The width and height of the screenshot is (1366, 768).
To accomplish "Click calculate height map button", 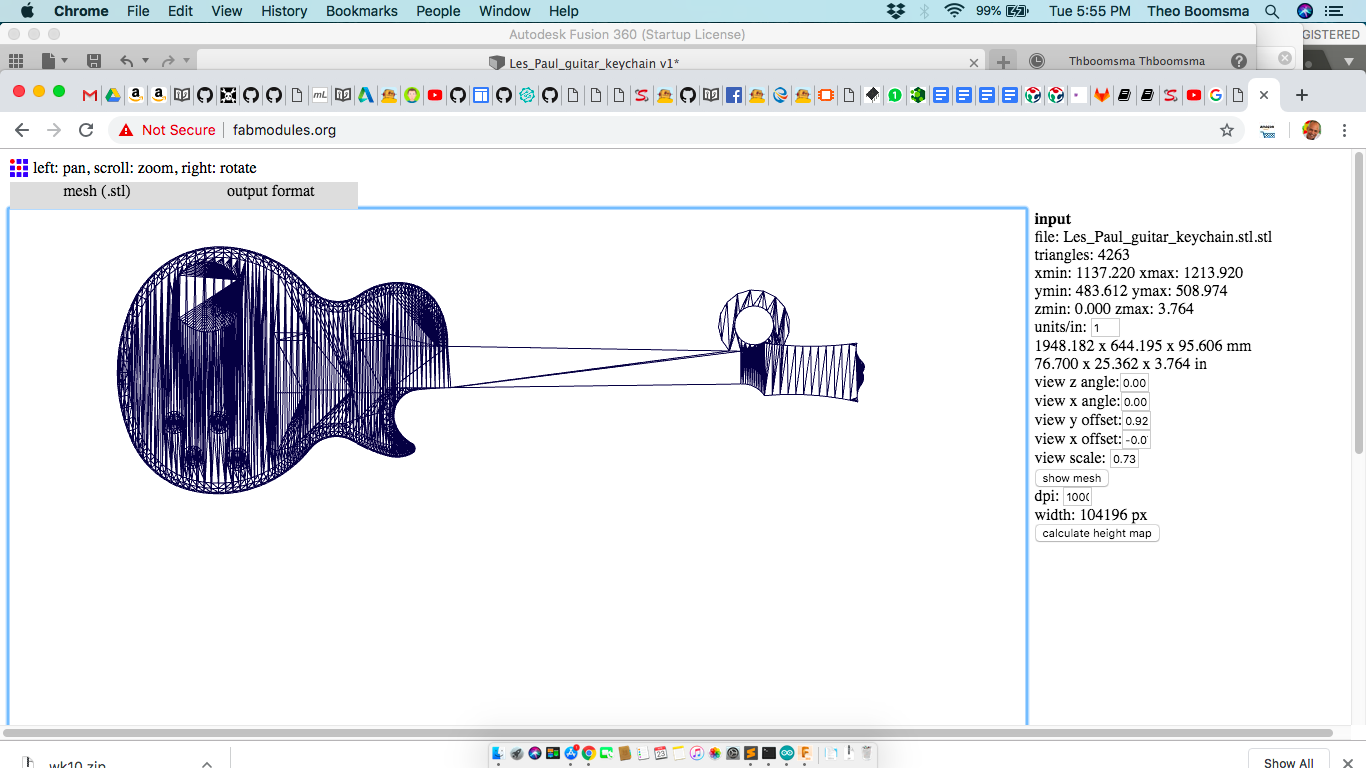I will 1097,533.
